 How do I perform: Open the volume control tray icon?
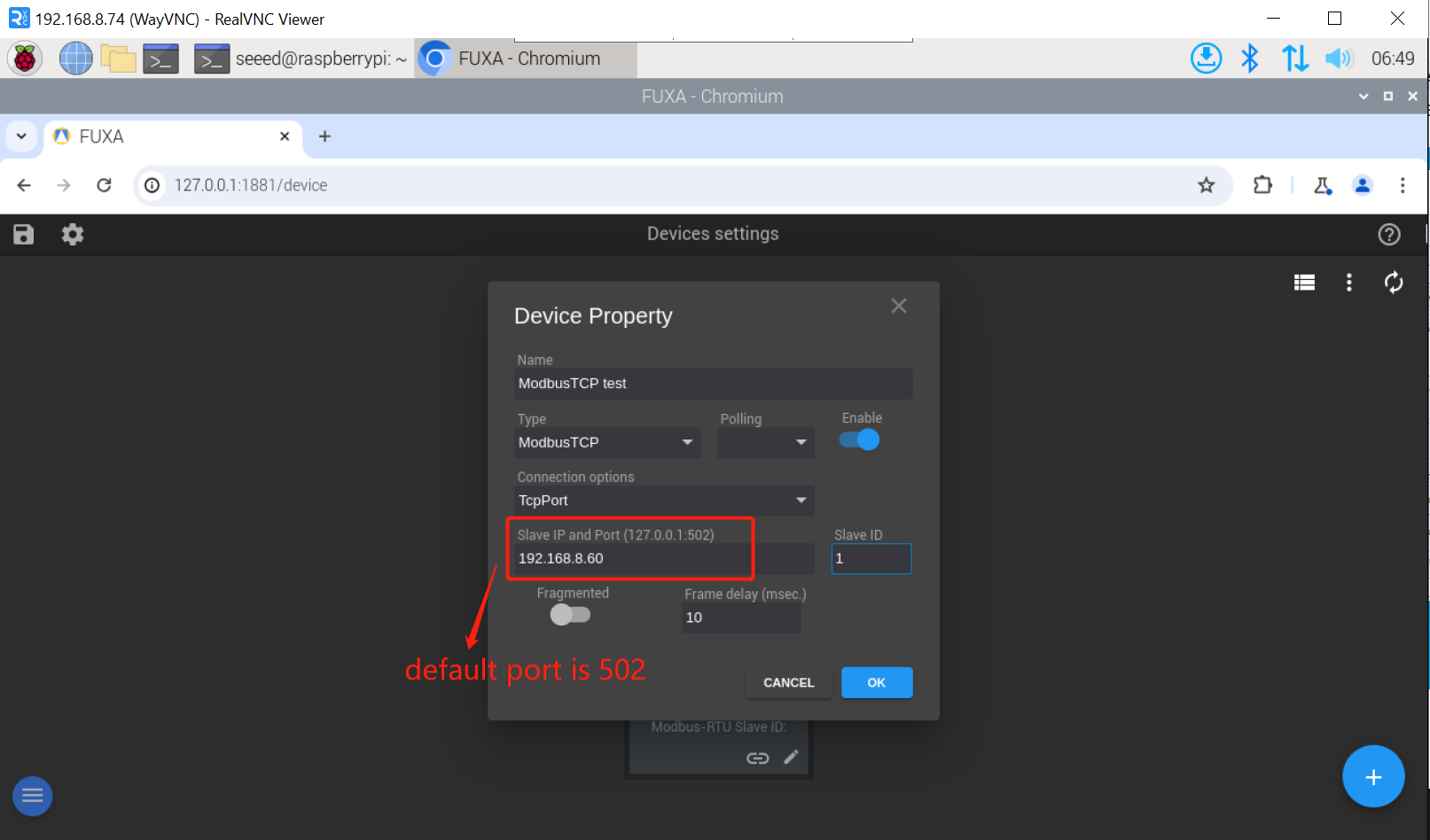(x=1338, y=58)
